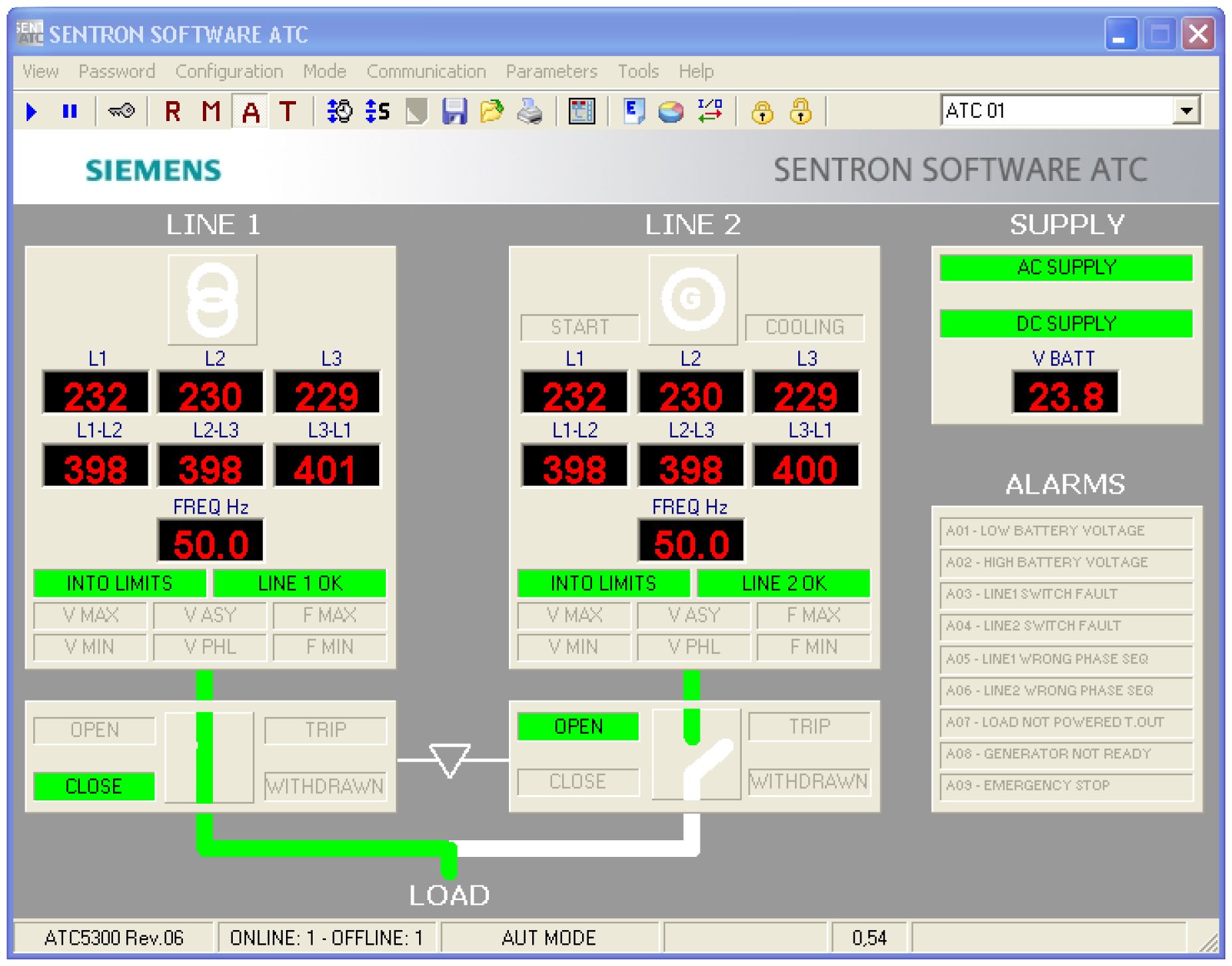Click Line 1 closed breaker symbol
Viewport: 1232px width, 966px height.
click(209, 758)
